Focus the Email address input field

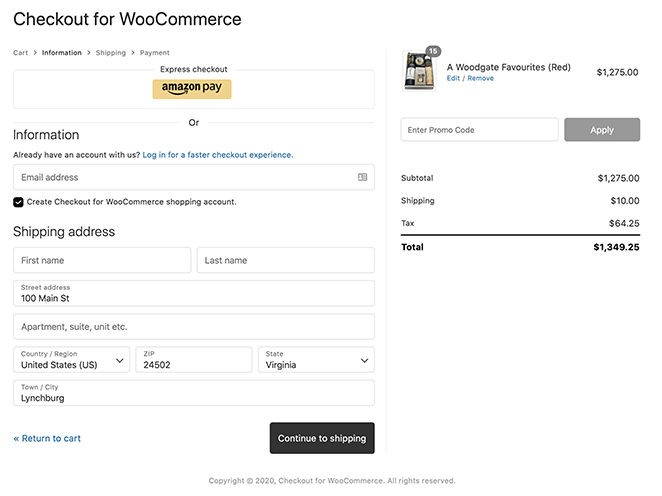pyautogui.click(x=185, y=177)
